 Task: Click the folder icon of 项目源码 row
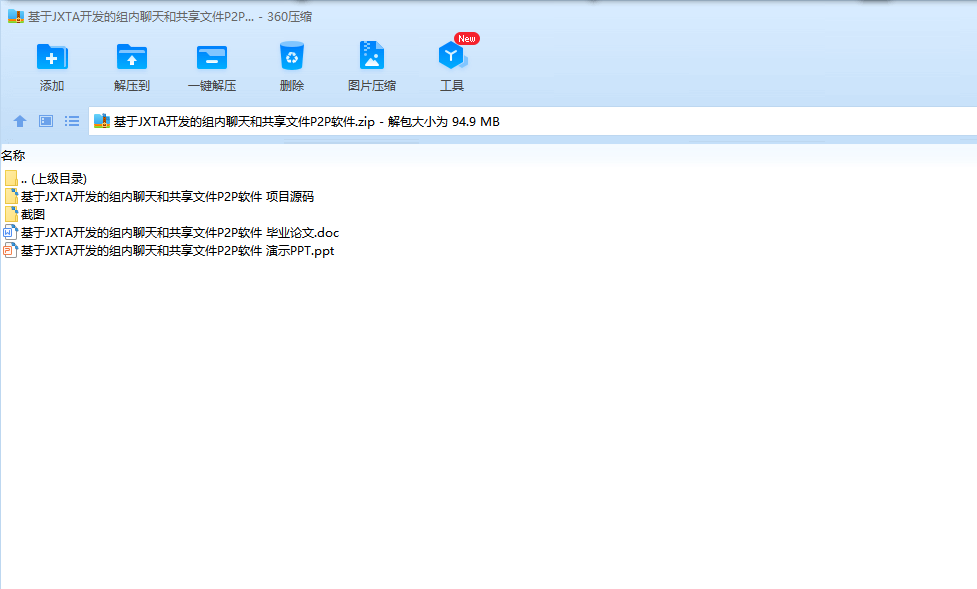tap(11, 196)
